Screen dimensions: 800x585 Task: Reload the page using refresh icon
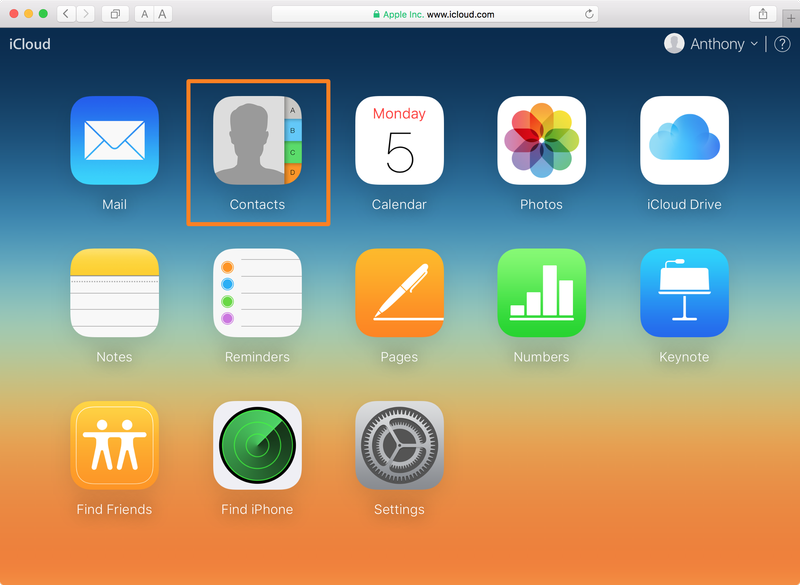589,14
